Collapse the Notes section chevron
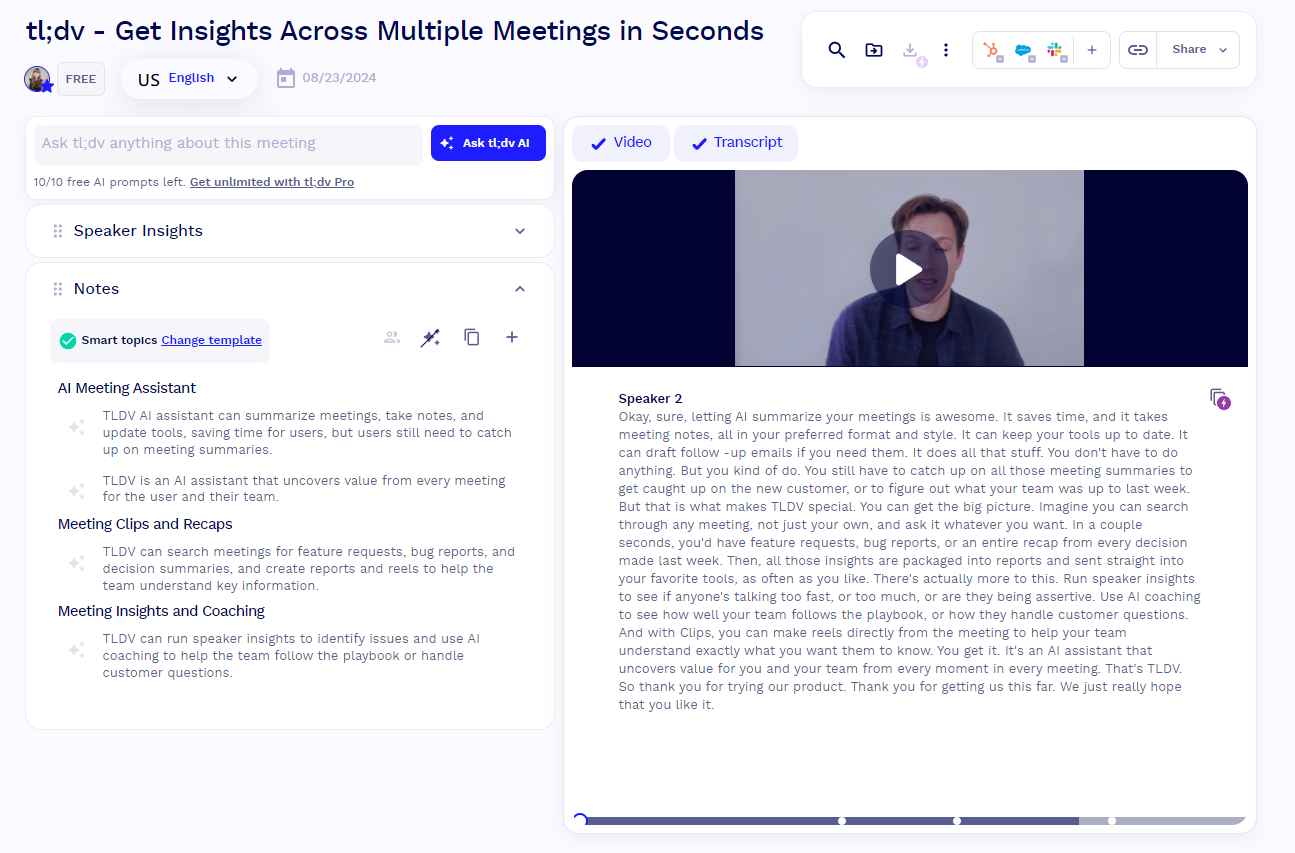Screen dimensions: 1295x853 click(x=520, y=289)
